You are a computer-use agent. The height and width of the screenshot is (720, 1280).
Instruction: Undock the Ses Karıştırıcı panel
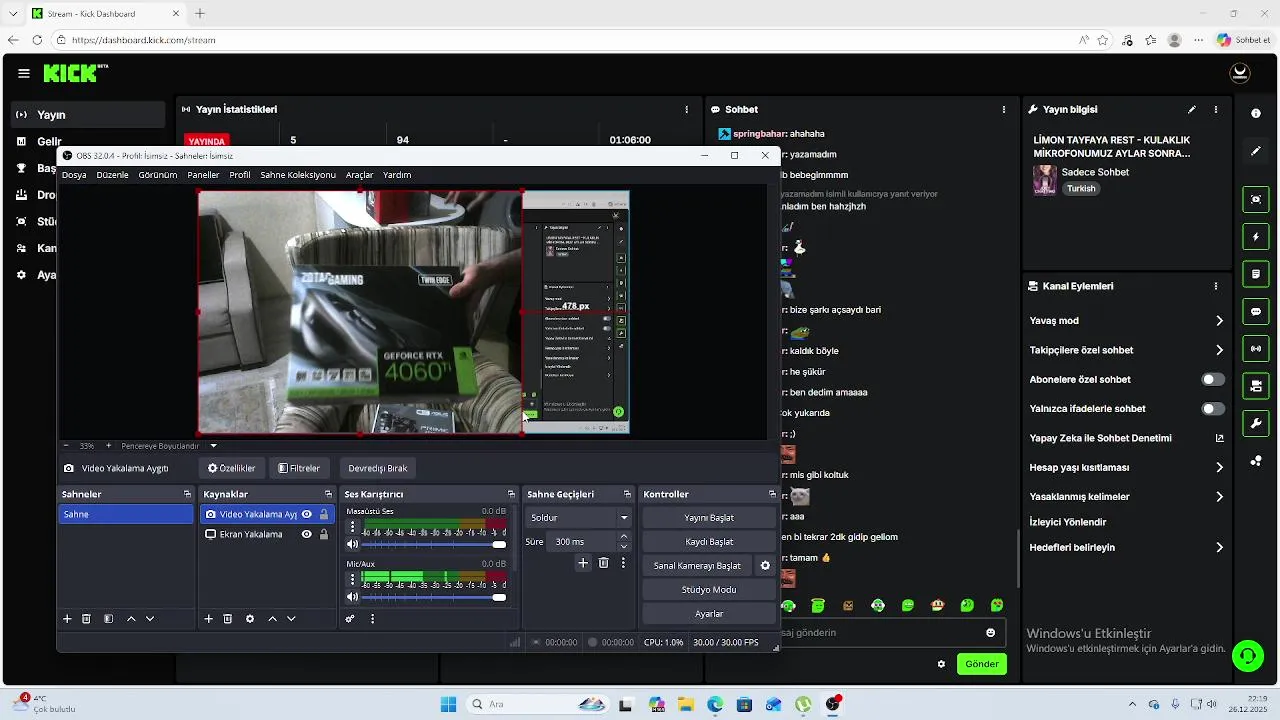point(511,494)
